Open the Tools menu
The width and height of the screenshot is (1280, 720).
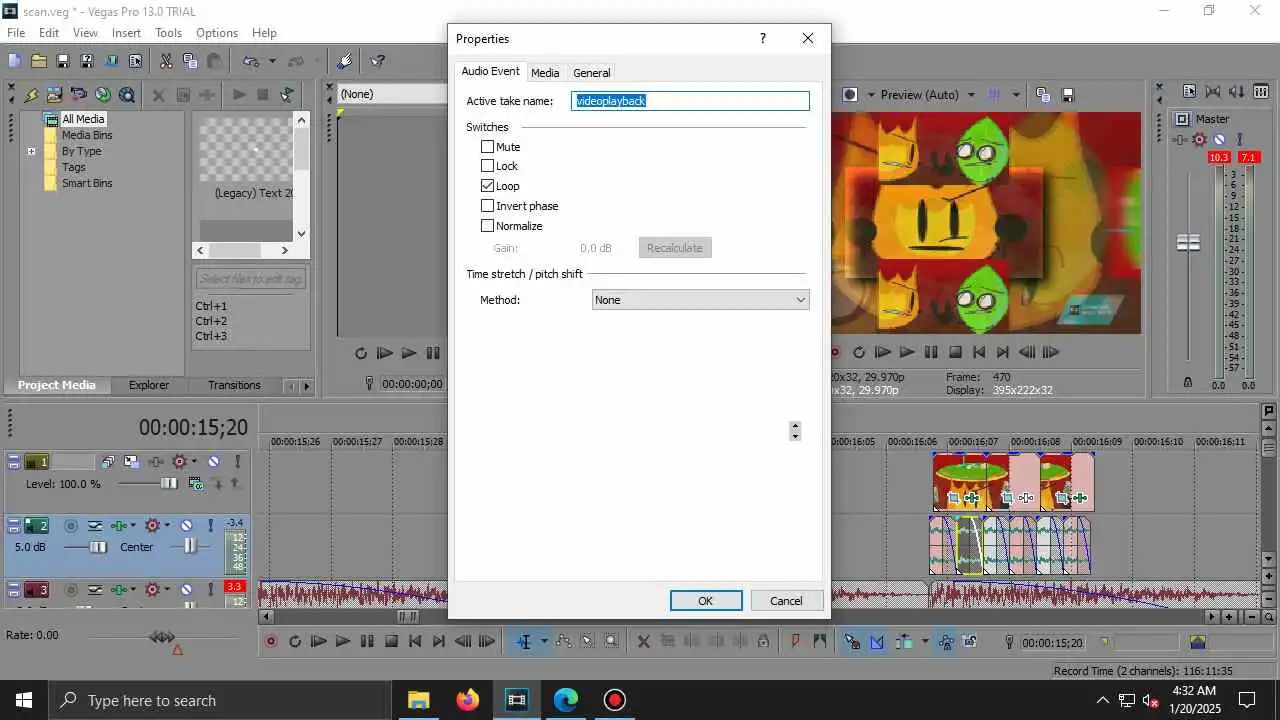point(168,33)
